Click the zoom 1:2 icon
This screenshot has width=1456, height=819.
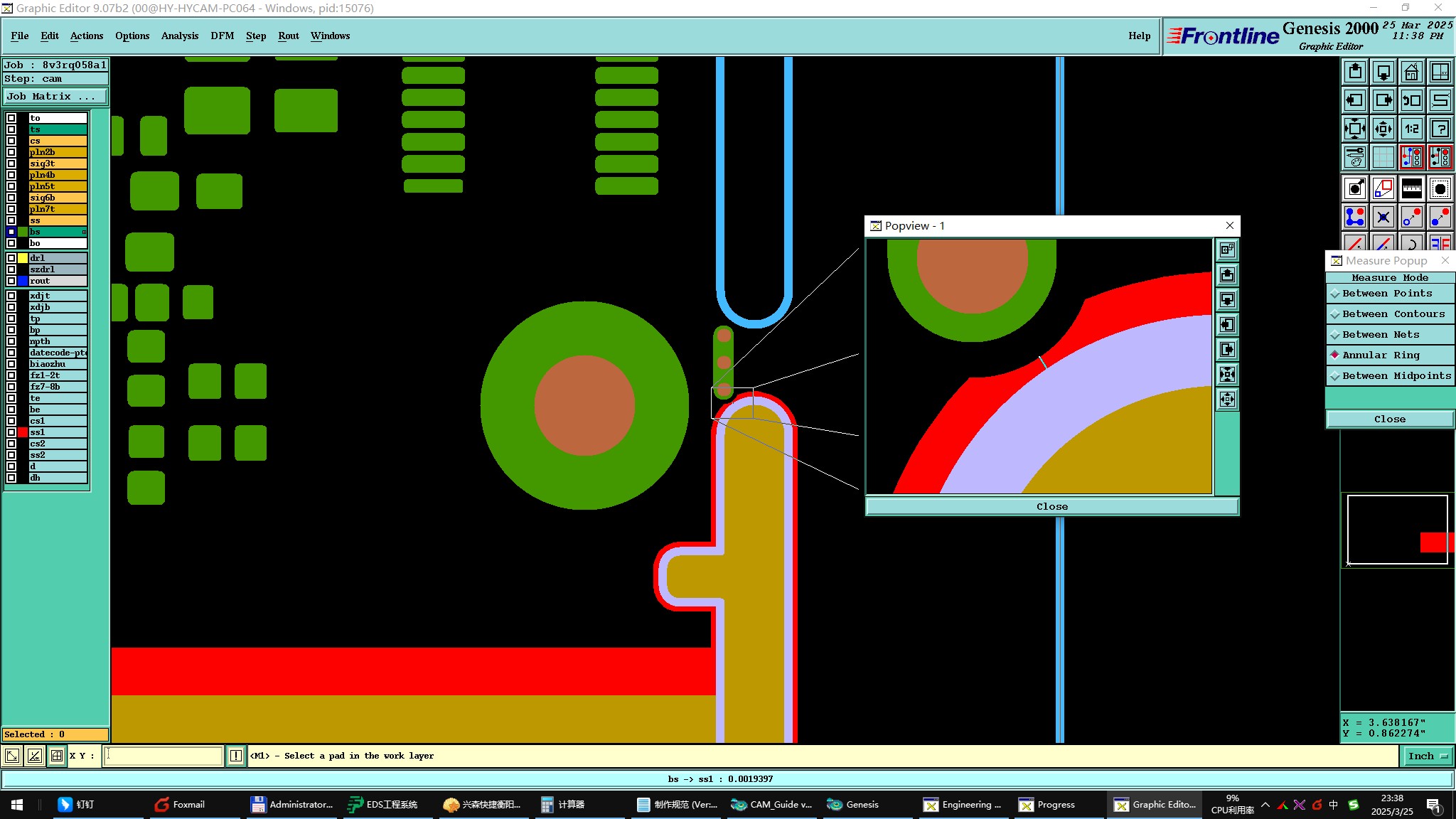pyautogui.click(x=1411, y=129)
